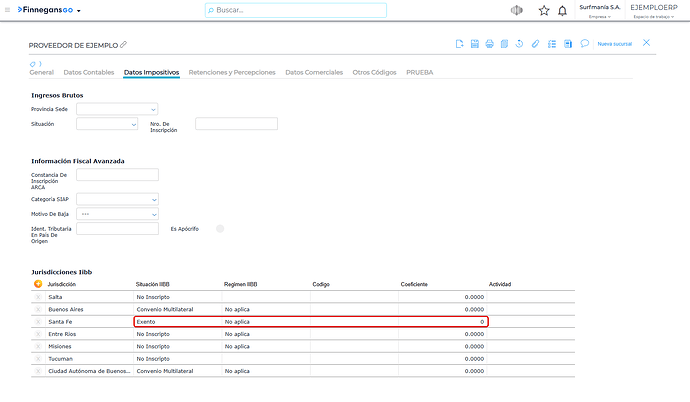Close the provider form with the X
Image resolution: width=690 pixels, height=402 pixels.
click(646, 43)
